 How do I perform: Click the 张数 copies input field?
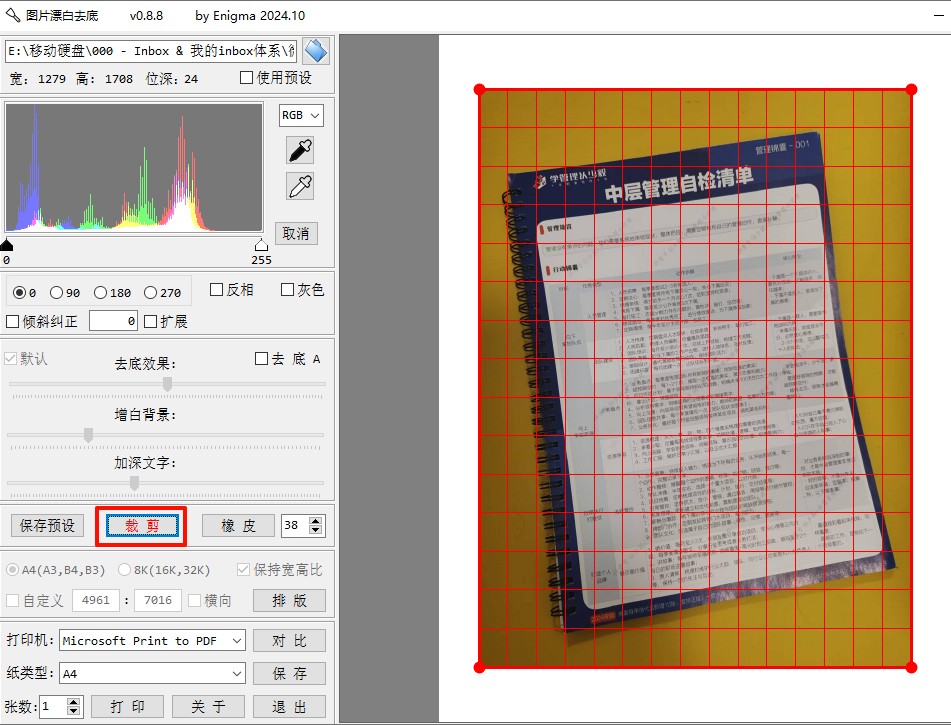53,707
